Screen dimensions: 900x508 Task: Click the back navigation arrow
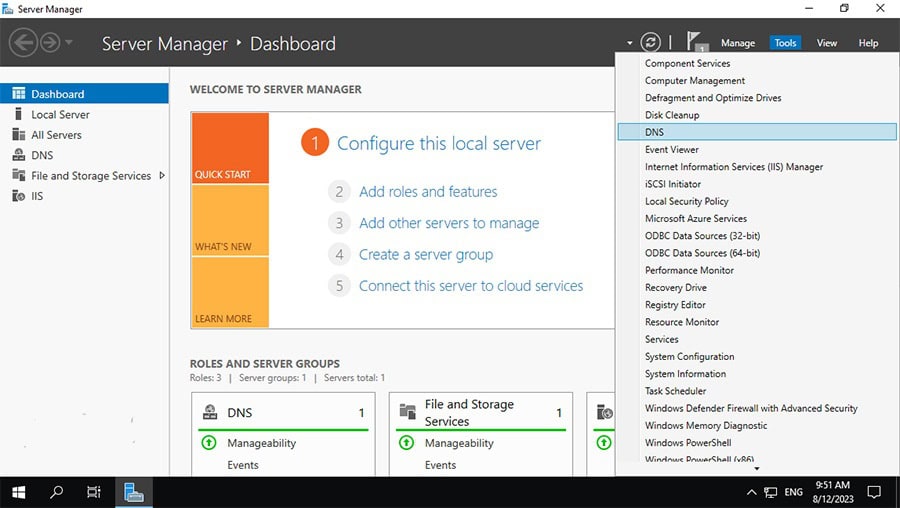24,42
